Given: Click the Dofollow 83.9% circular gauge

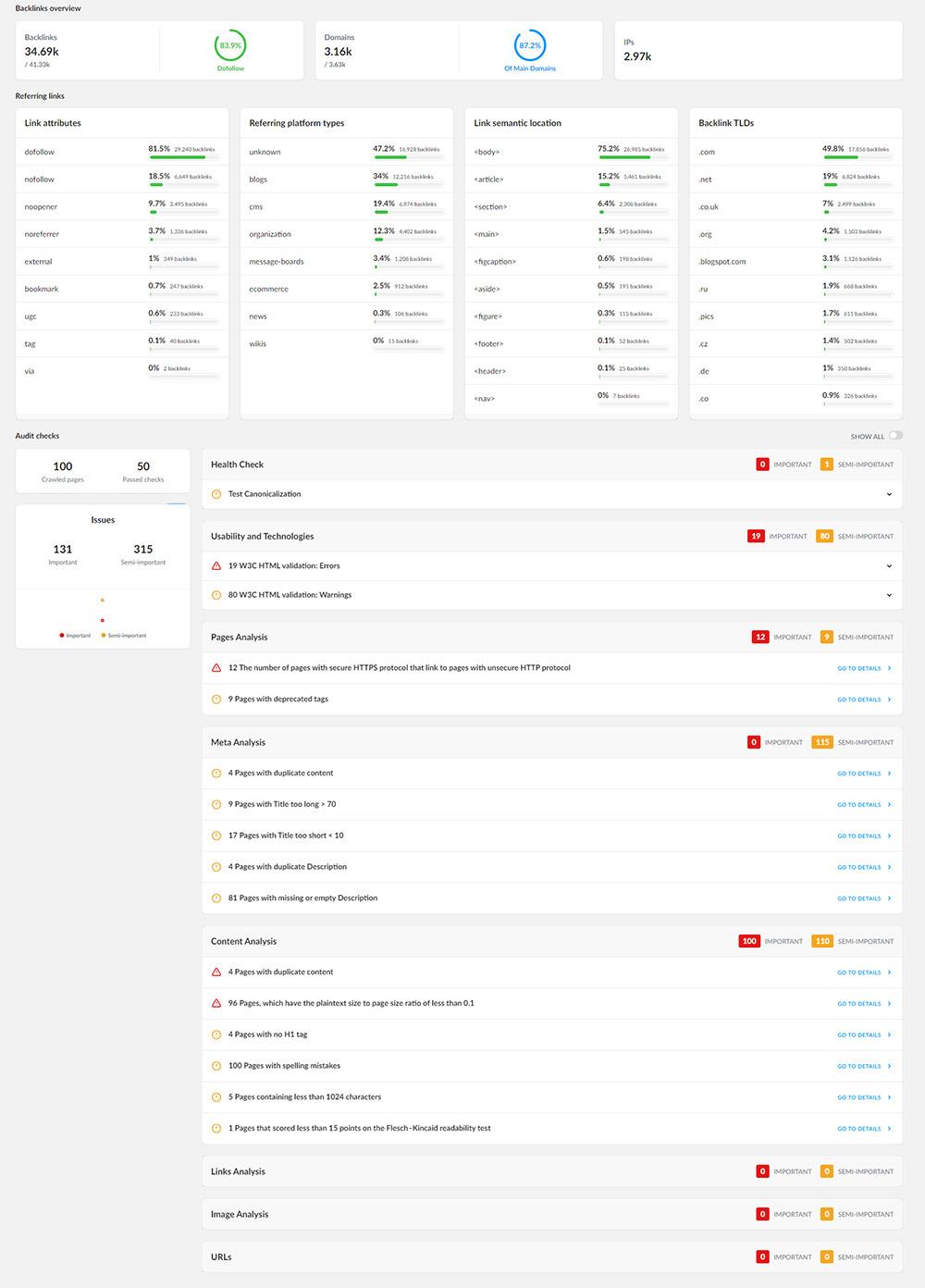Looking at the screenshot, I should point(230,45).
